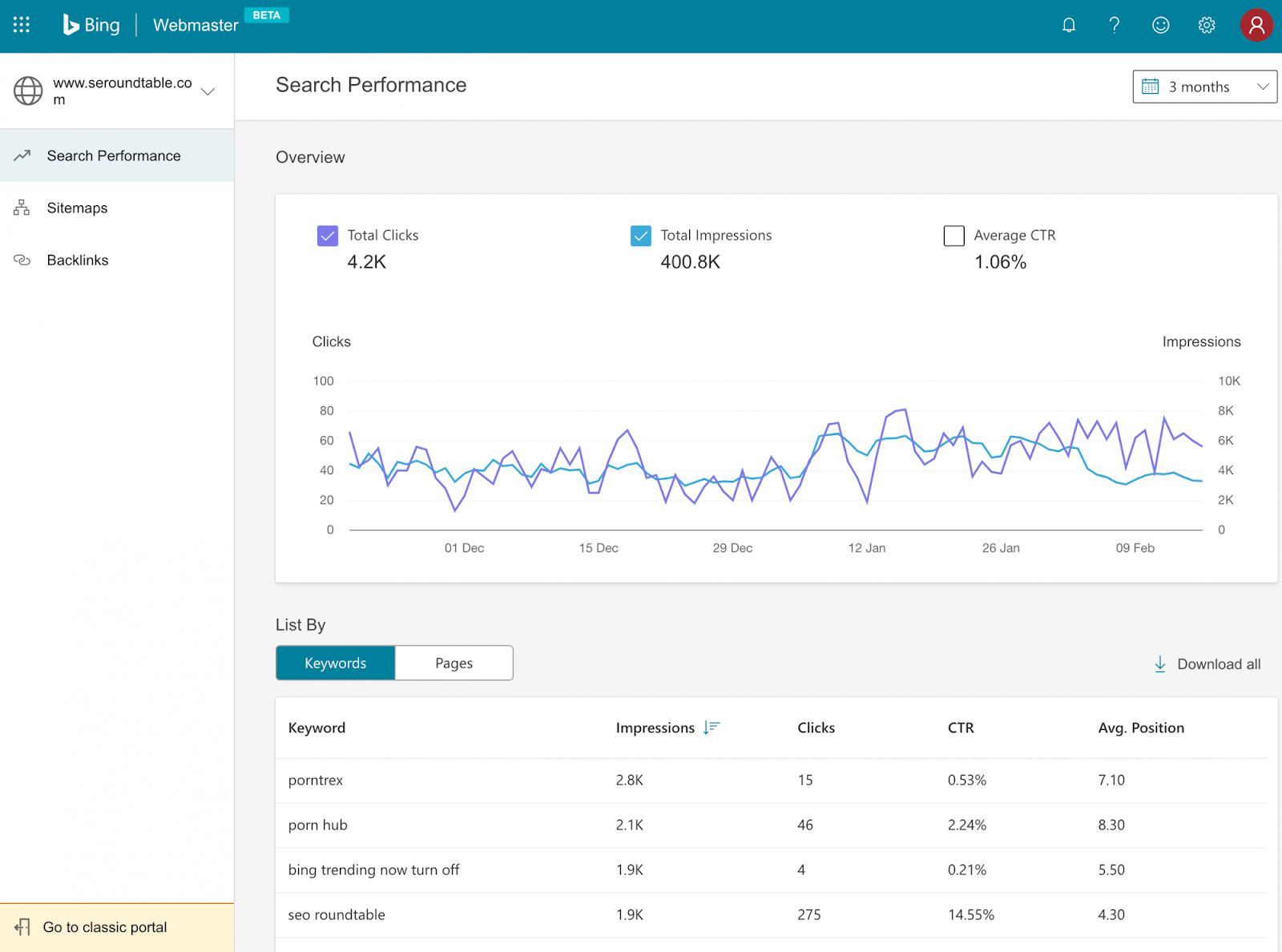Open the help menu
The width and height of the screenshot is (1282, 952).
point(1114,25)
